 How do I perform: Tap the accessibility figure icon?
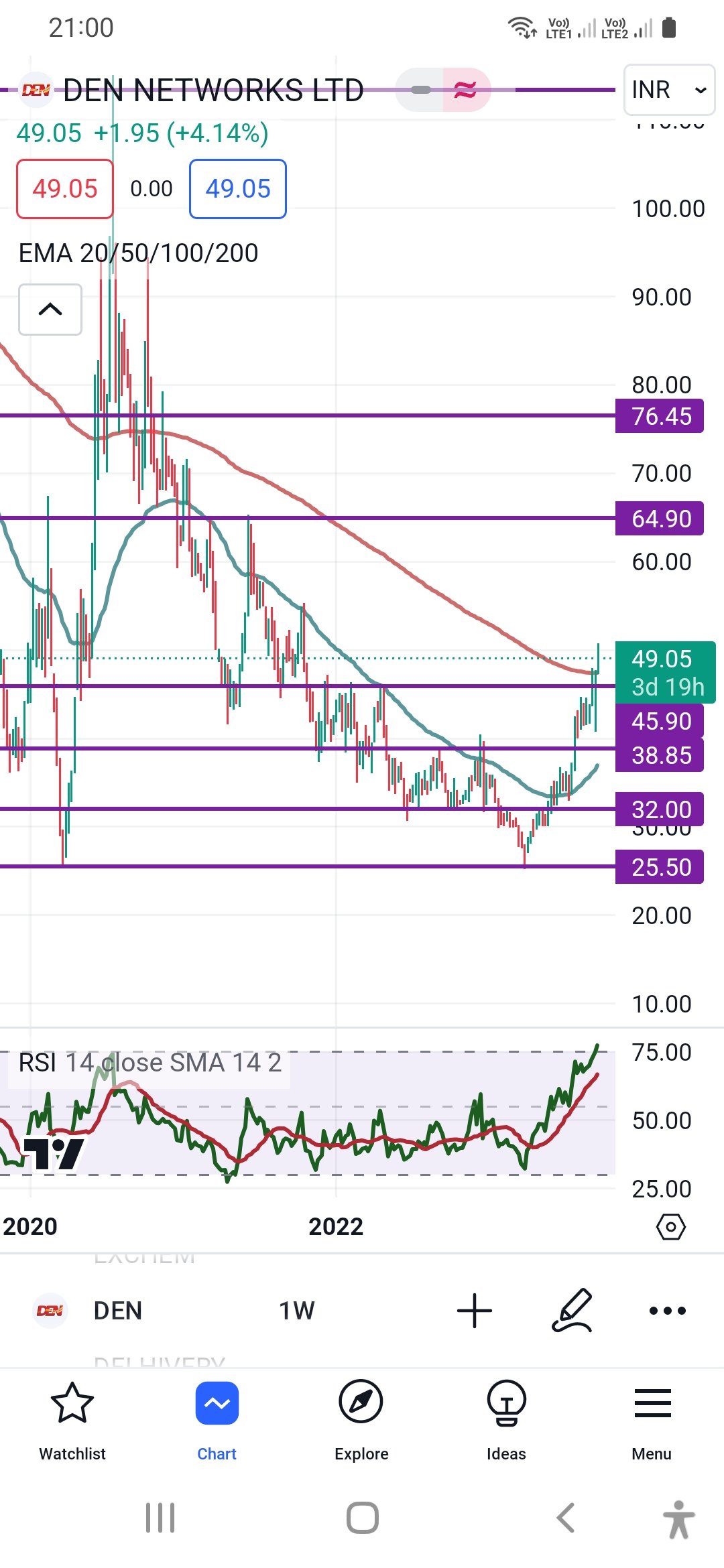click(678, 1519)
